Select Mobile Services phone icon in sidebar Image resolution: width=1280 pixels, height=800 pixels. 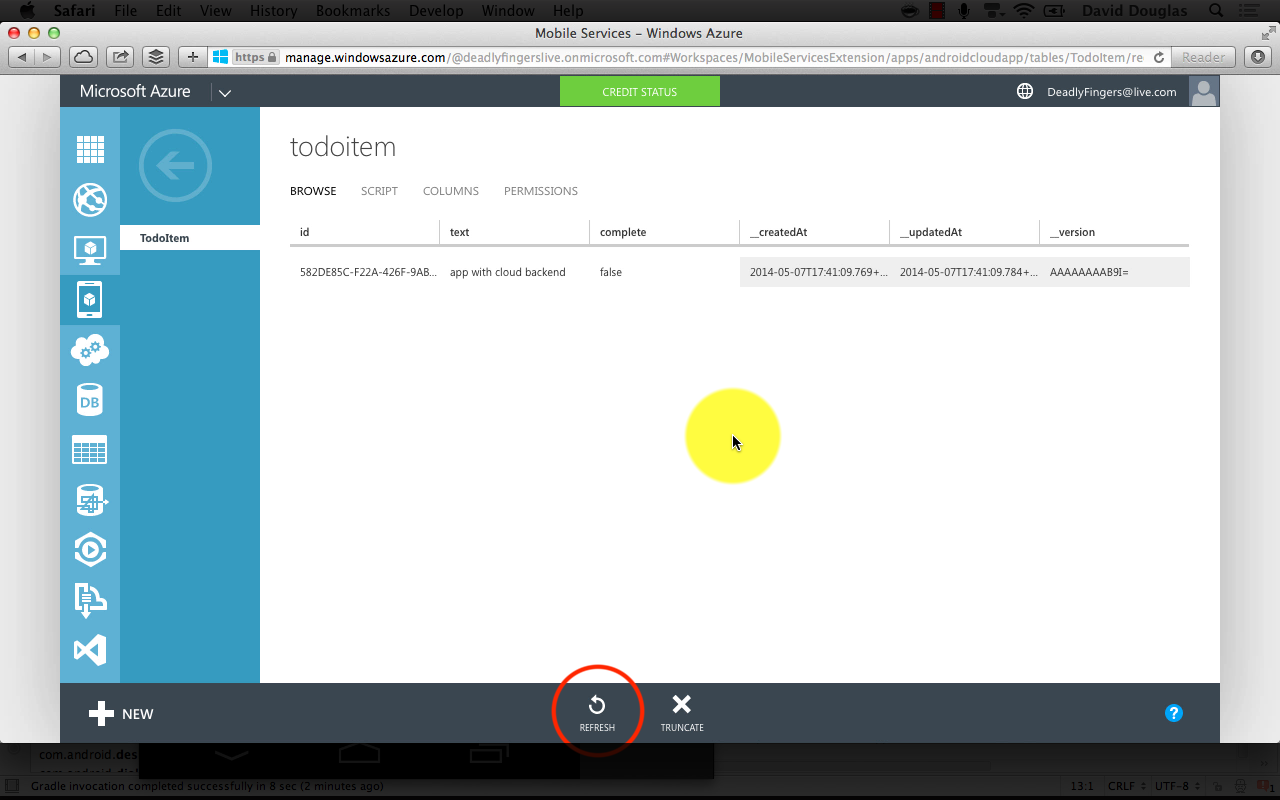click(90, 299)
